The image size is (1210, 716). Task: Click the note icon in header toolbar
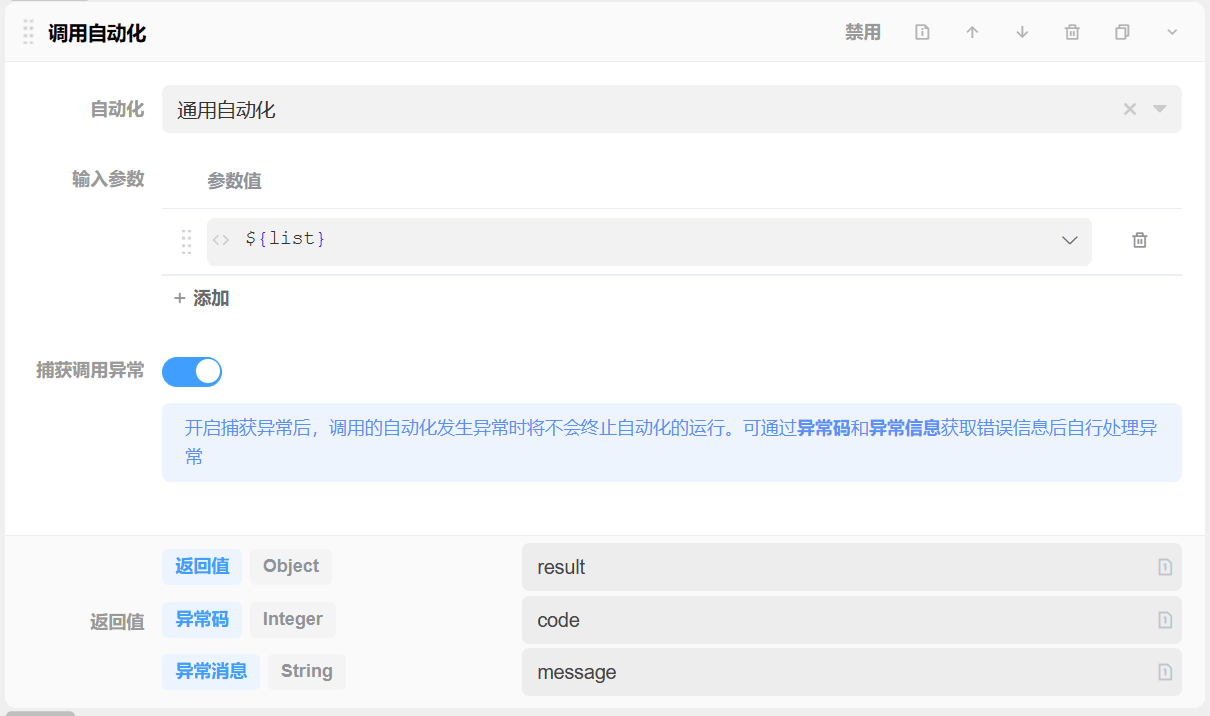click(922, 32)
